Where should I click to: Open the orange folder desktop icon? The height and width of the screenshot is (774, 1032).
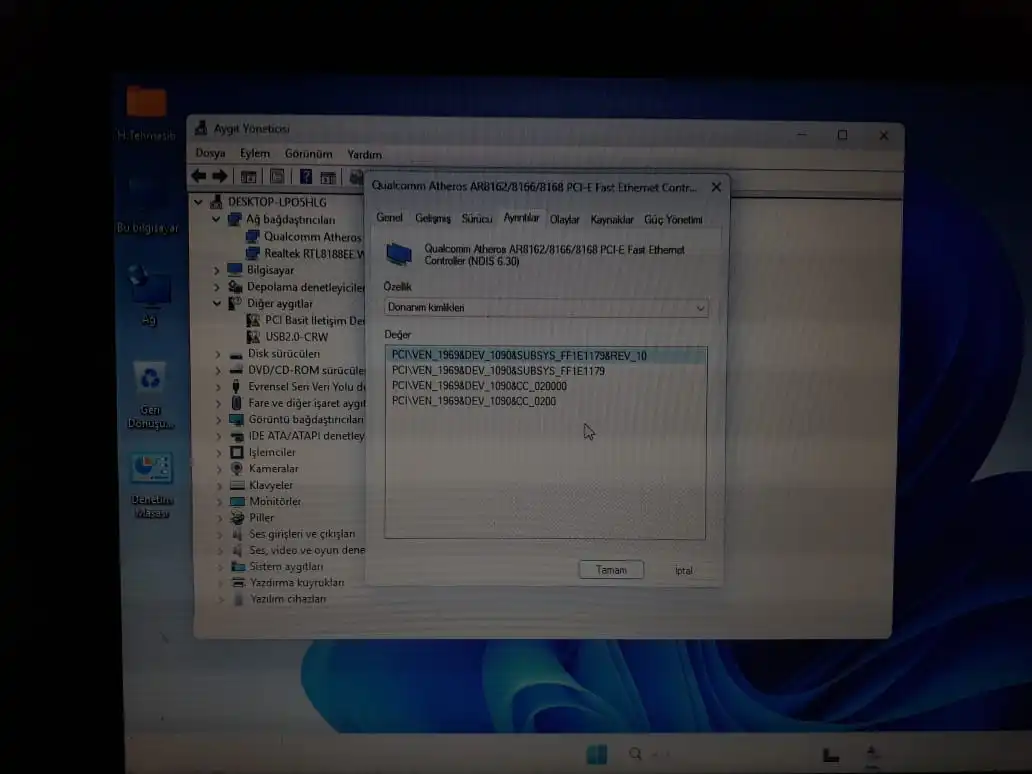(146, 102)
